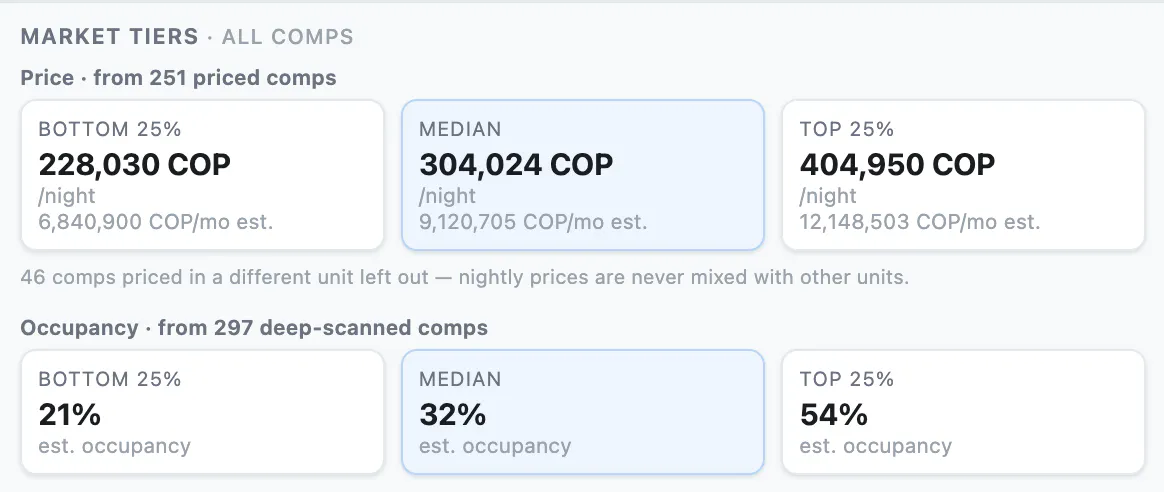
Task: Click the 32% est. occupancy value
Action: click(x=452, y=415)
